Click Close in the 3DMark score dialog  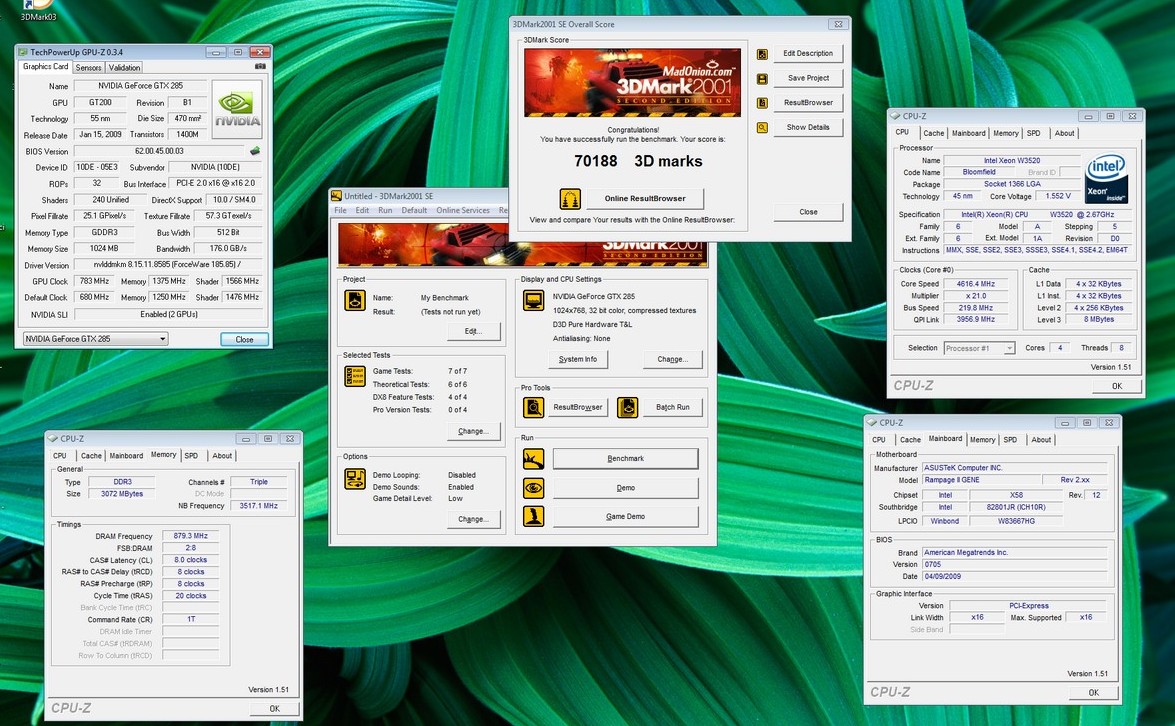808,212
